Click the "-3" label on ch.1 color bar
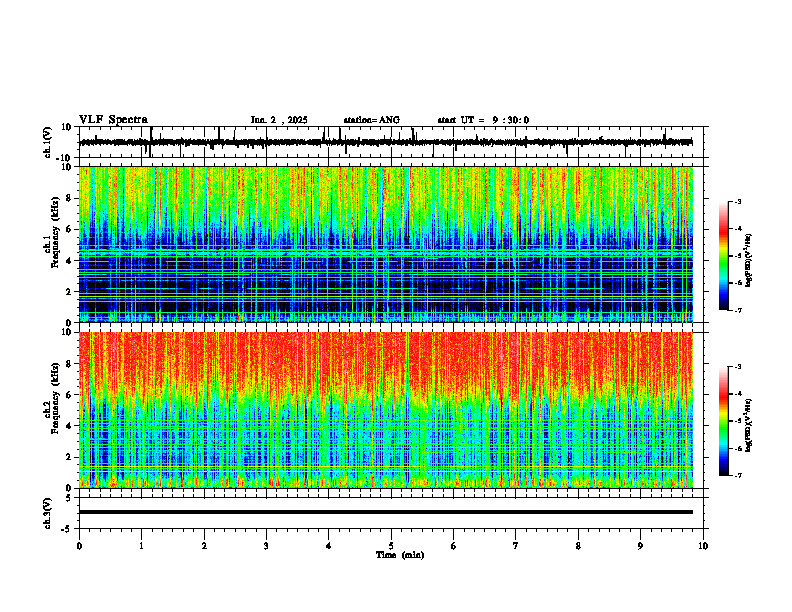 point(737,201)
